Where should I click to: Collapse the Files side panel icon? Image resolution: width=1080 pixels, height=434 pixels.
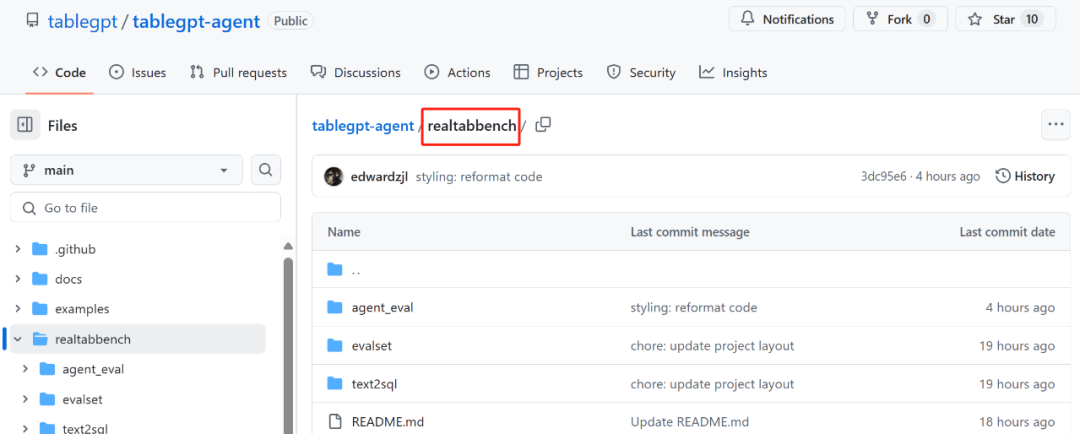pos(25,125)
